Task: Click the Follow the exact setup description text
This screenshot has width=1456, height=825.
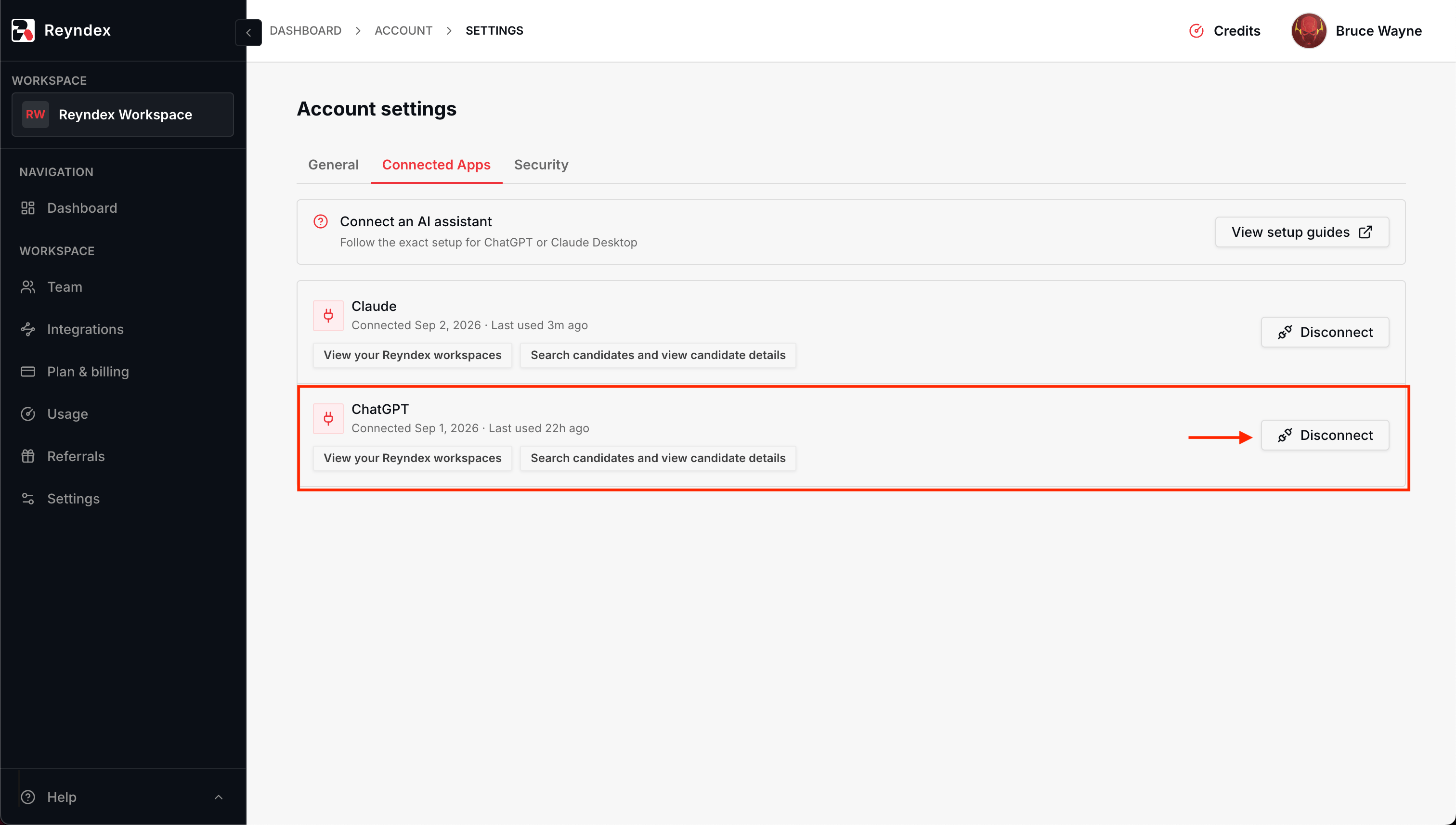Action: click(489, 243)
